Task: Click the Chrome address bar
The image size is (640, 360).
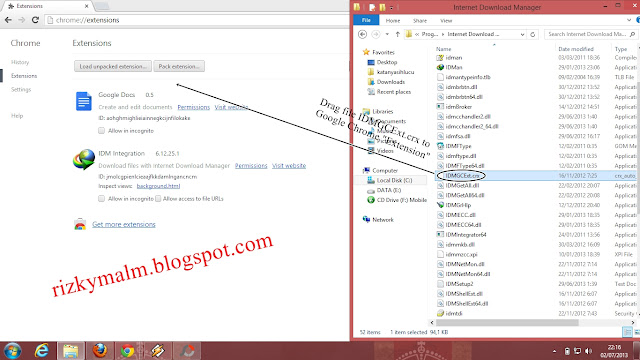Action: point(196,20)
